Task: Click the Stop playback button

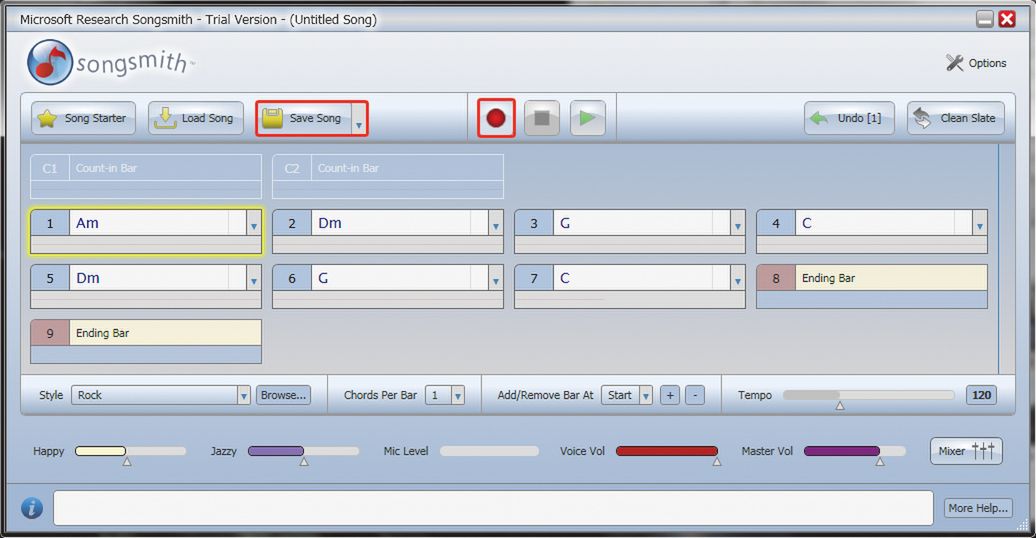Action: pos(542,118)
